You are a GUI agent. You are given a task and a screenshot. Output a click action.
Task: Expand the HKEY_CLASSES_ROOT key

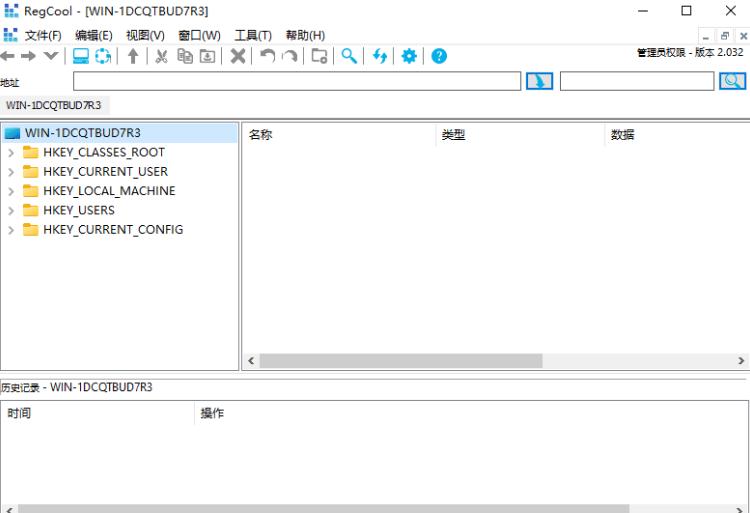[11, 153]
